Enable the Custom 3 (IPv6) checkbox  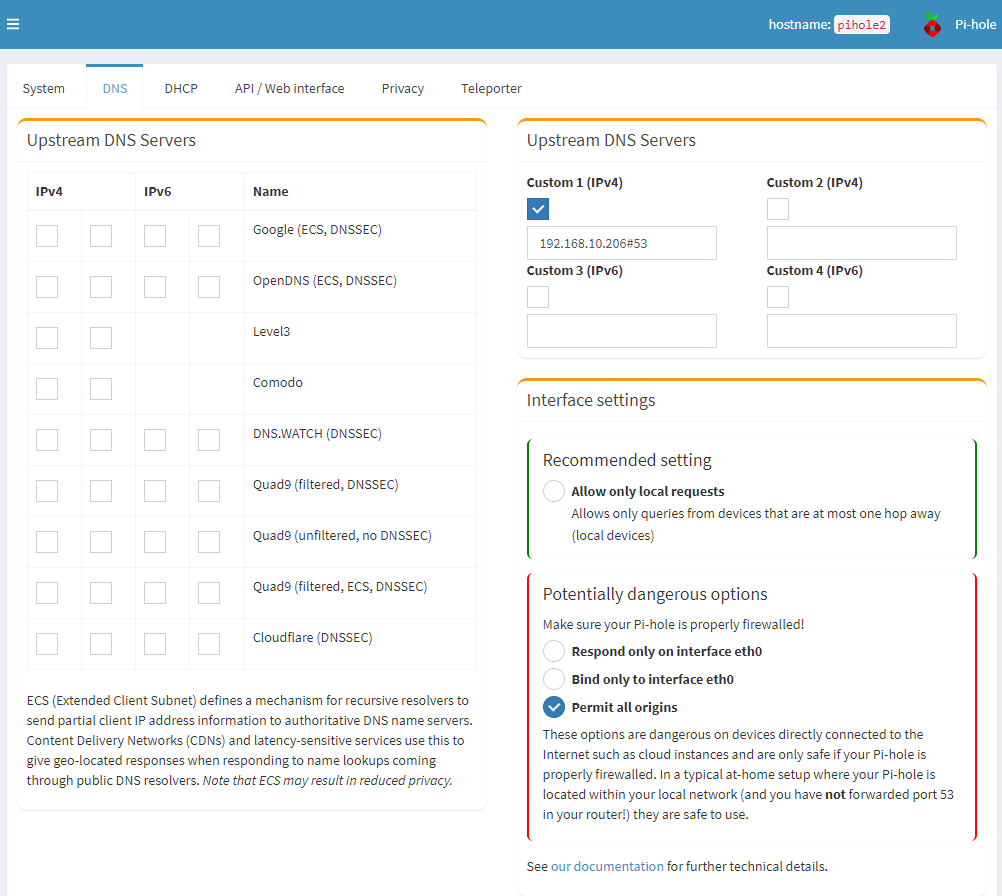tap(538, 297)
